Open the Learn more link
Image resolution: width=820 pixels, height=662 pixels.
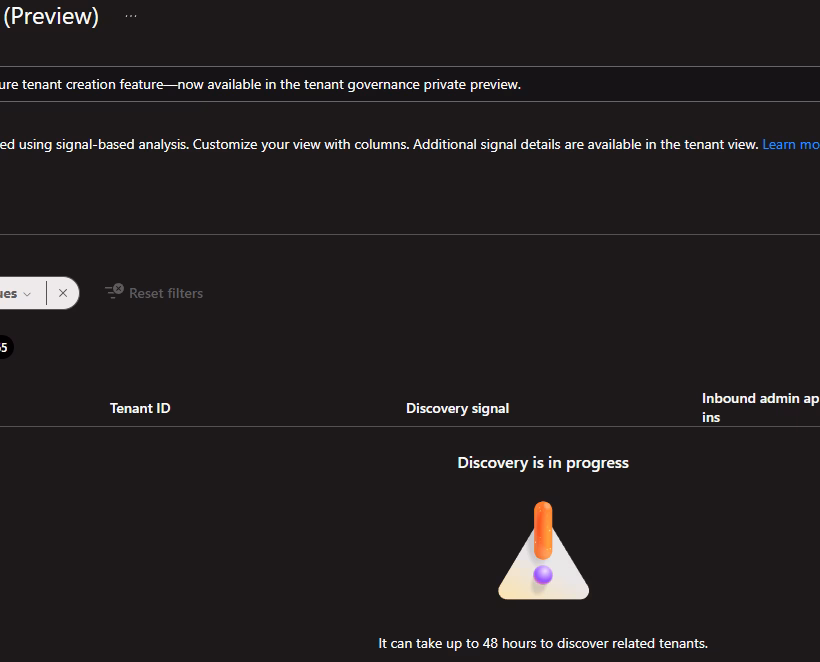pos(791,144)
